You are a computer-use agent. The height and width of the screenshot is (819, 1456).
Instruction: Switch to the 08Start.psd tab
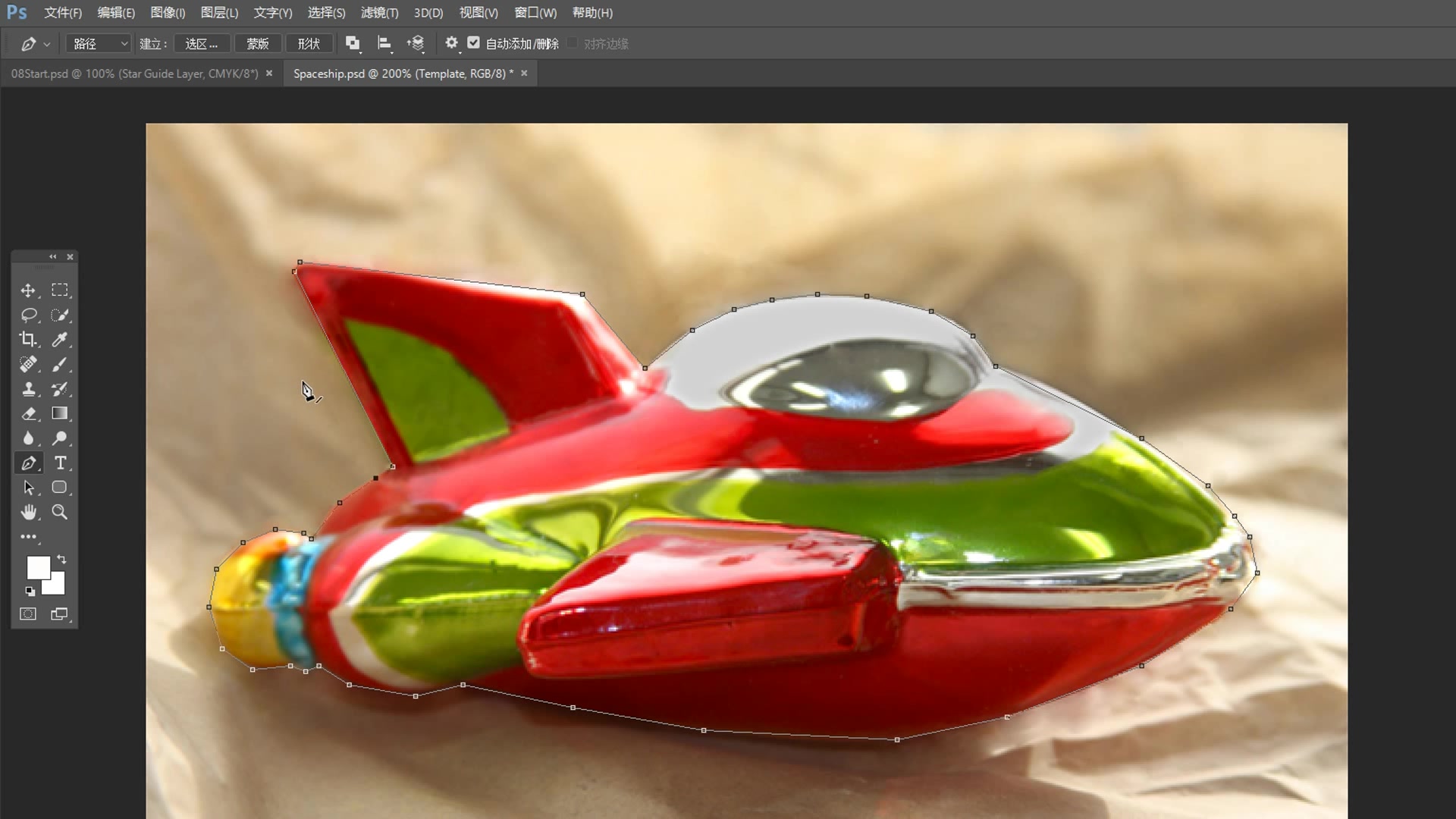pos(134,74)
